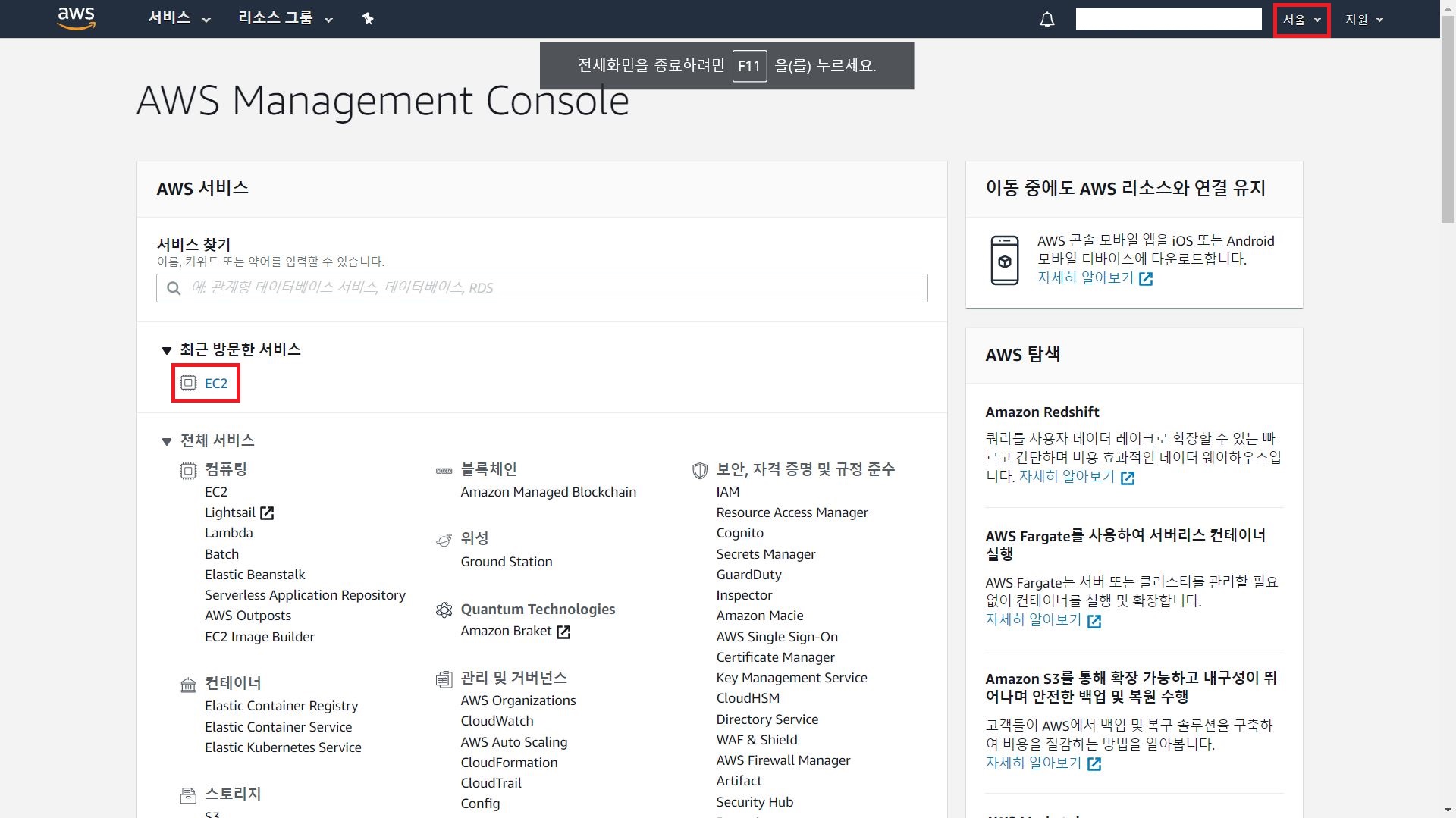The height and width of the screenshot is (818, 1456).
Task: Open the Resource Groups (리소스 그룹) menu
Action: [x=285, y=18]
